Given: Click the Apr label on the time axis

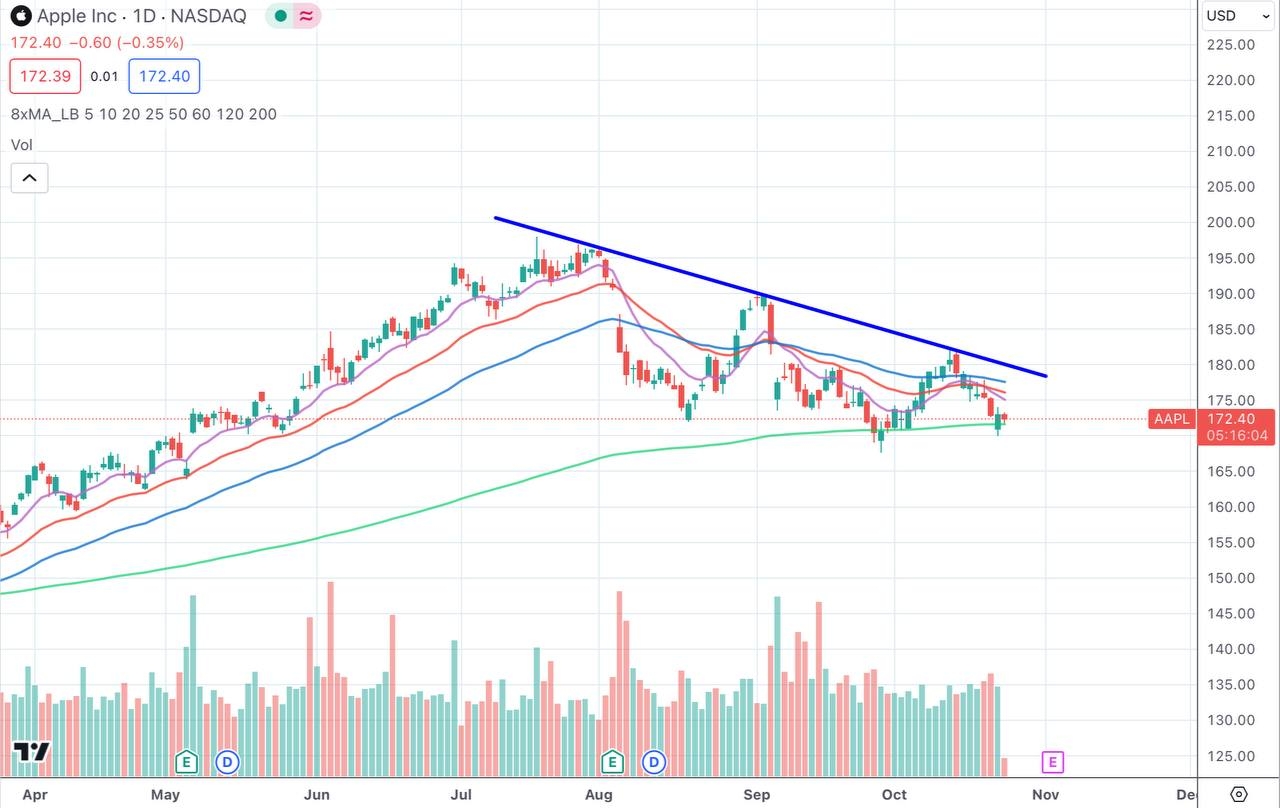Looking at the screenshot, I should point(34,794).
